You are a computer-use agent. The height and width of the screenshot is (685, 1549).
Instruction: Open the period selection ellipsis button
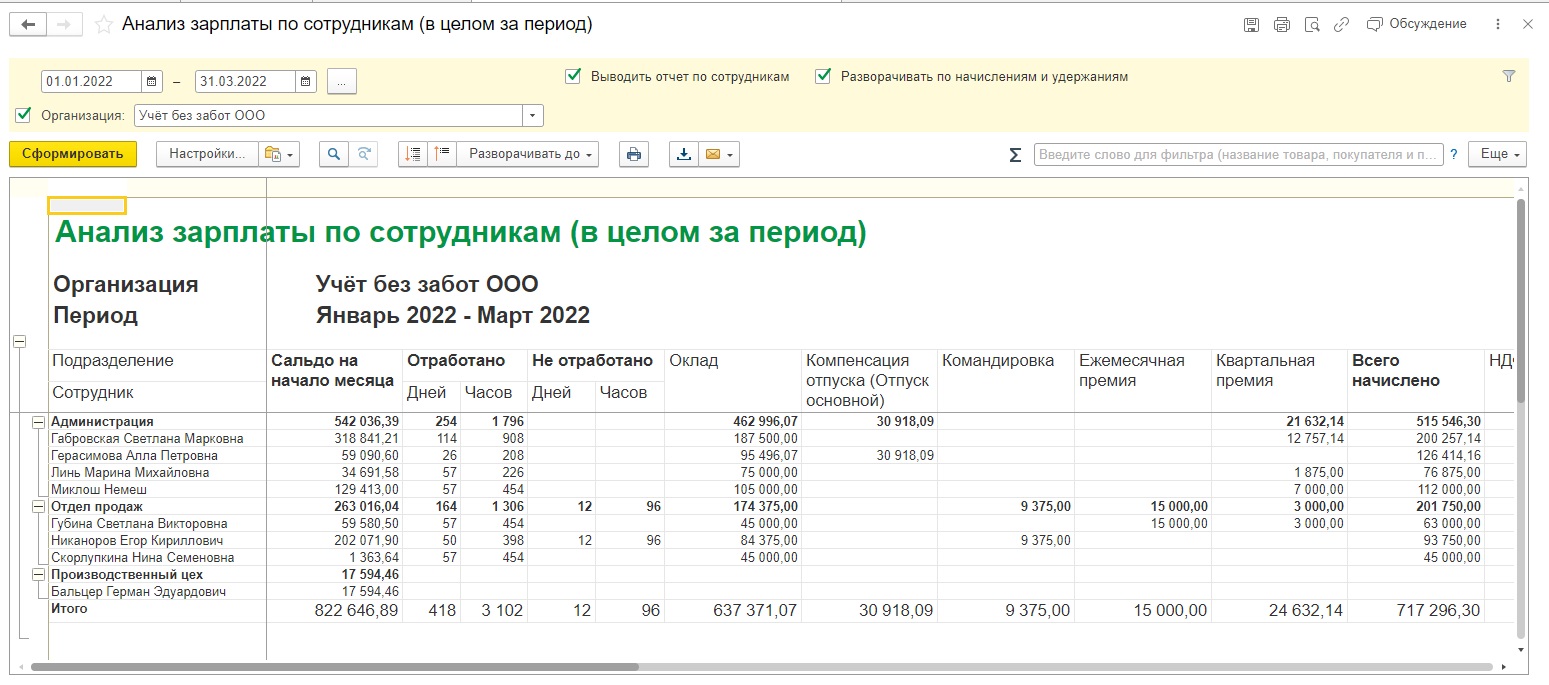click(x=342, y=82)
